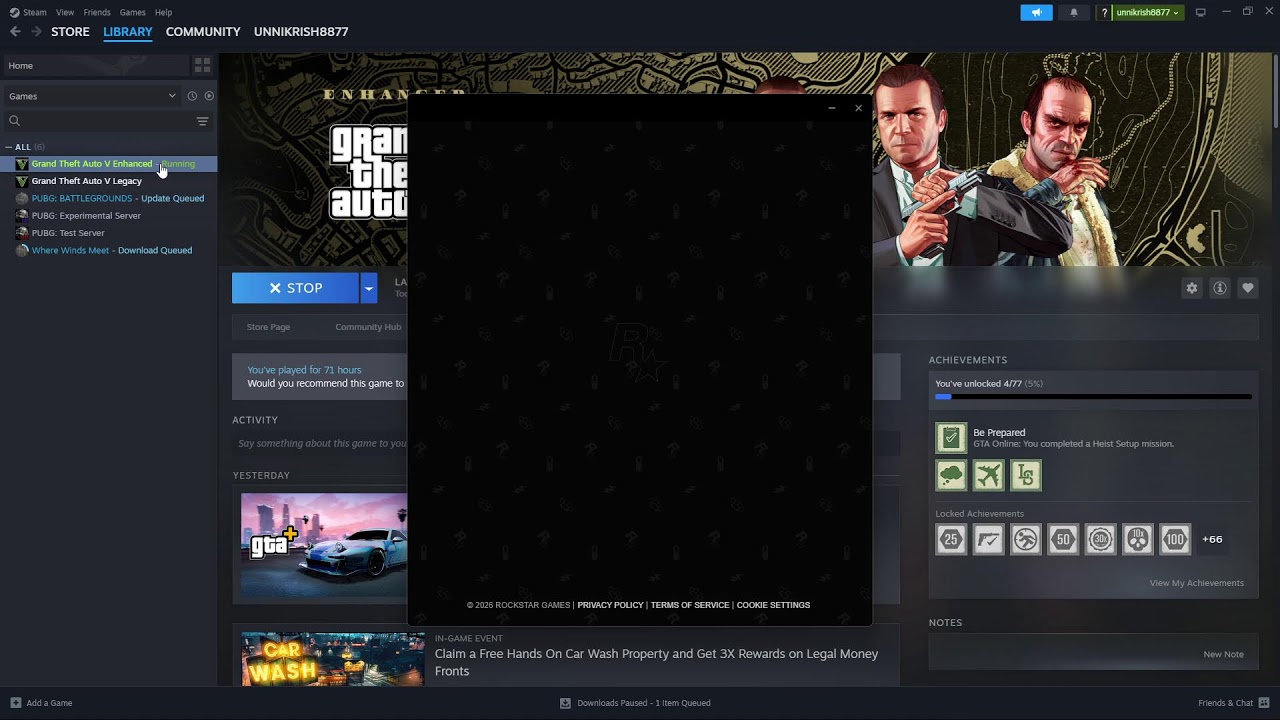The width and height of the screenshot is (1280, 720).
Task: Open the Privacy Policy link in launcher
Action: pos(610,605)
